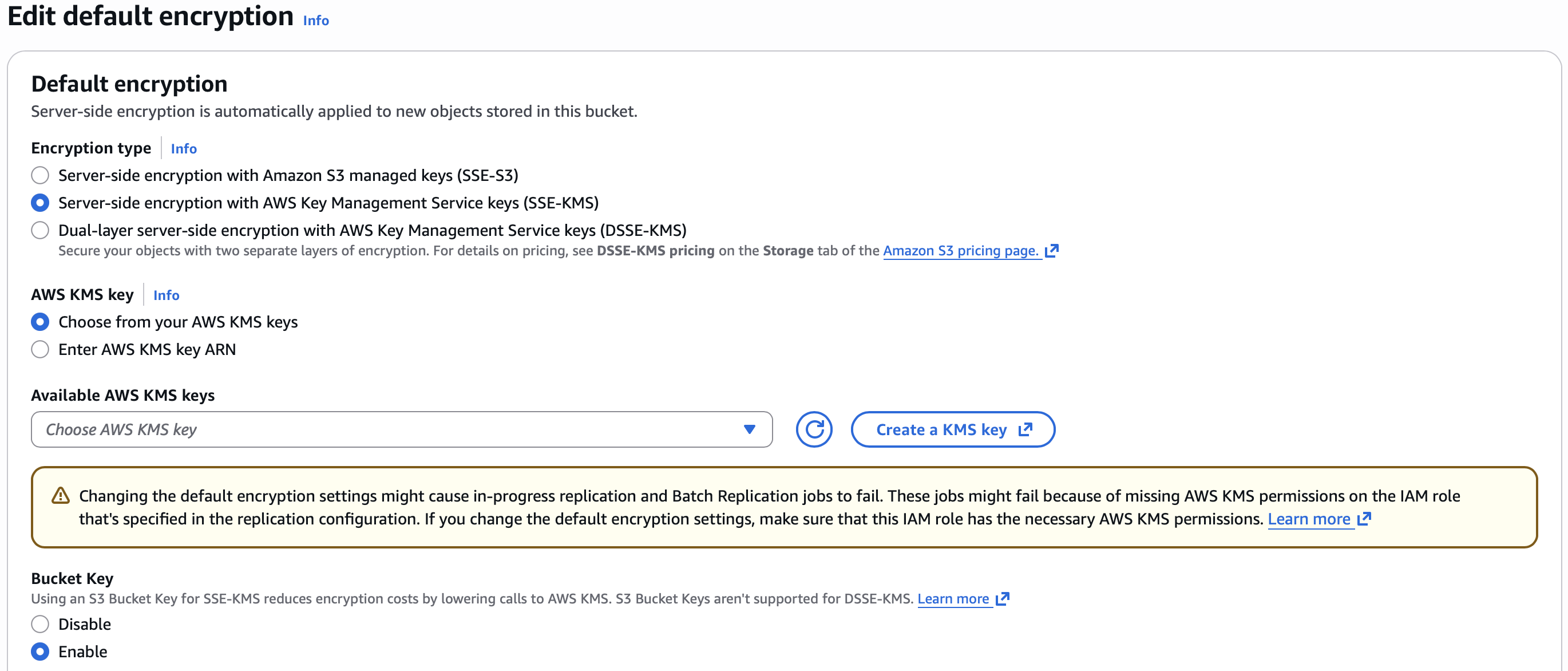The height and width of the screenshot is (671, 1568).
Task: Select SSE-KMS encryption type radio button
Action: coord(40,203)
